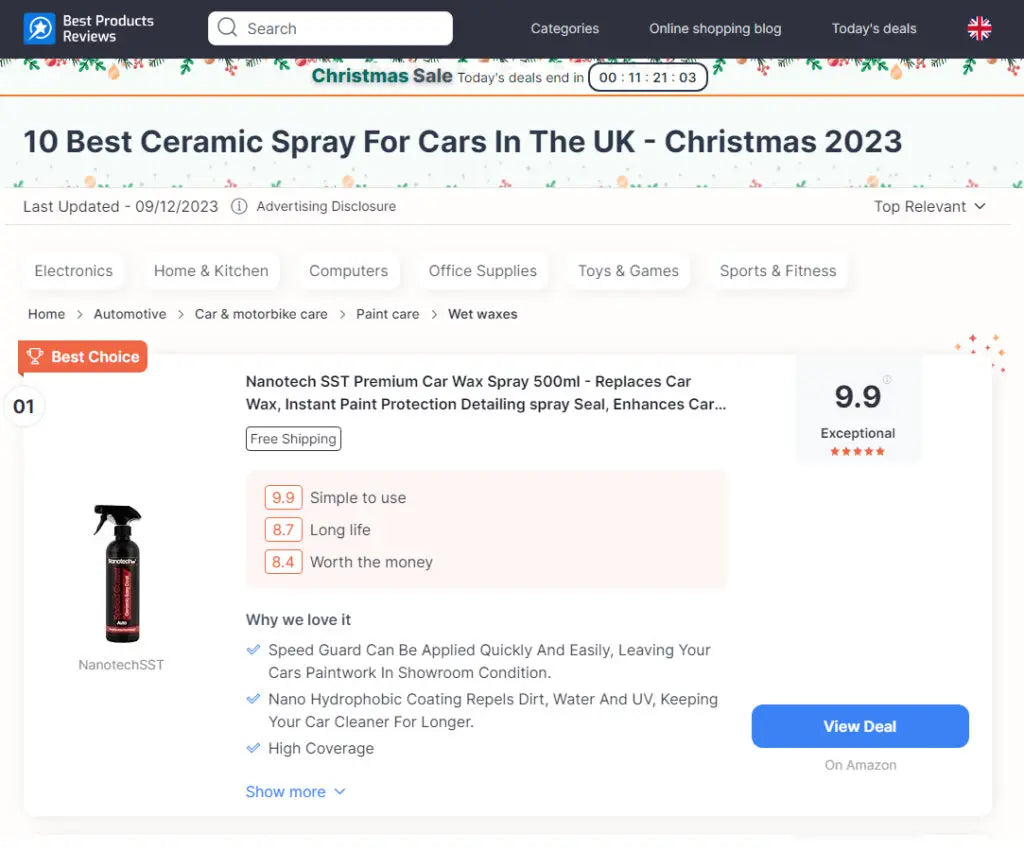
Task: Click the View Deal button
Action: (x=859, y=726)
